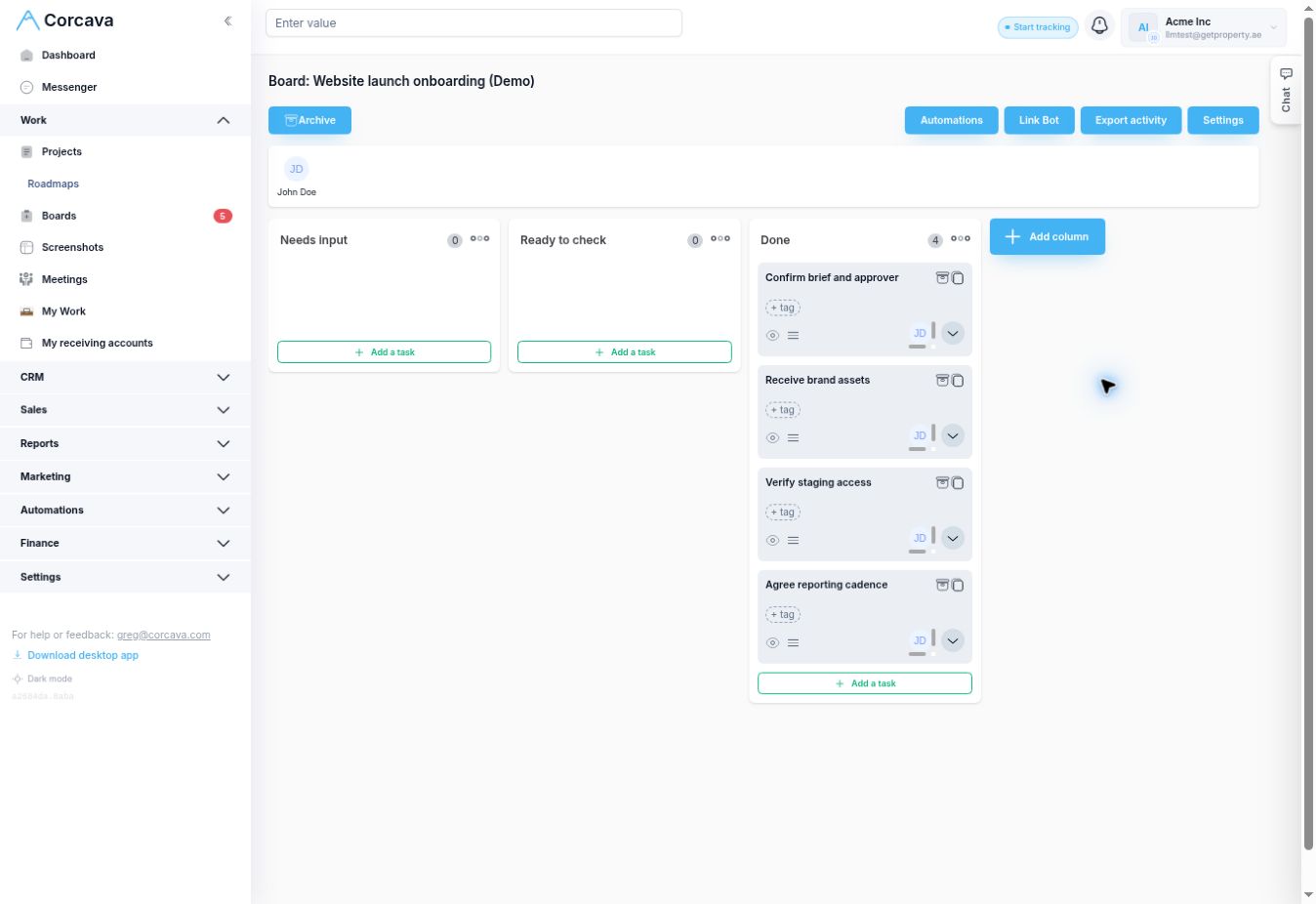This screenshot has width=1316, height=904.
Task: Archive the 'Confirm brief and approver' card
Action: pos(942,278)
